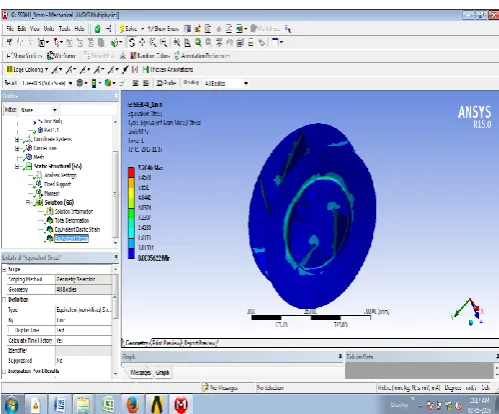Image resolution: width=499 pixels, height=414 pixels.
Task: Open edges display dropdown
Action: pos(110,83)
